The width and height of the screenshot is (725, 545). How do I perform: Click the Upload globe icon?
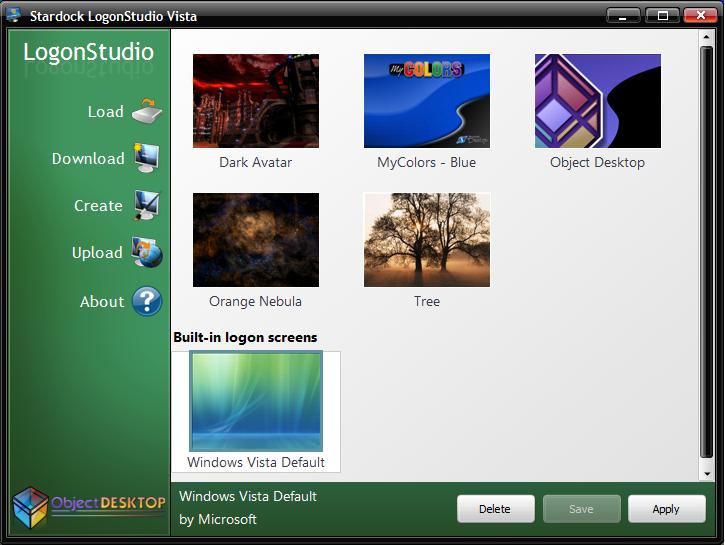click(x=147, y=252)
